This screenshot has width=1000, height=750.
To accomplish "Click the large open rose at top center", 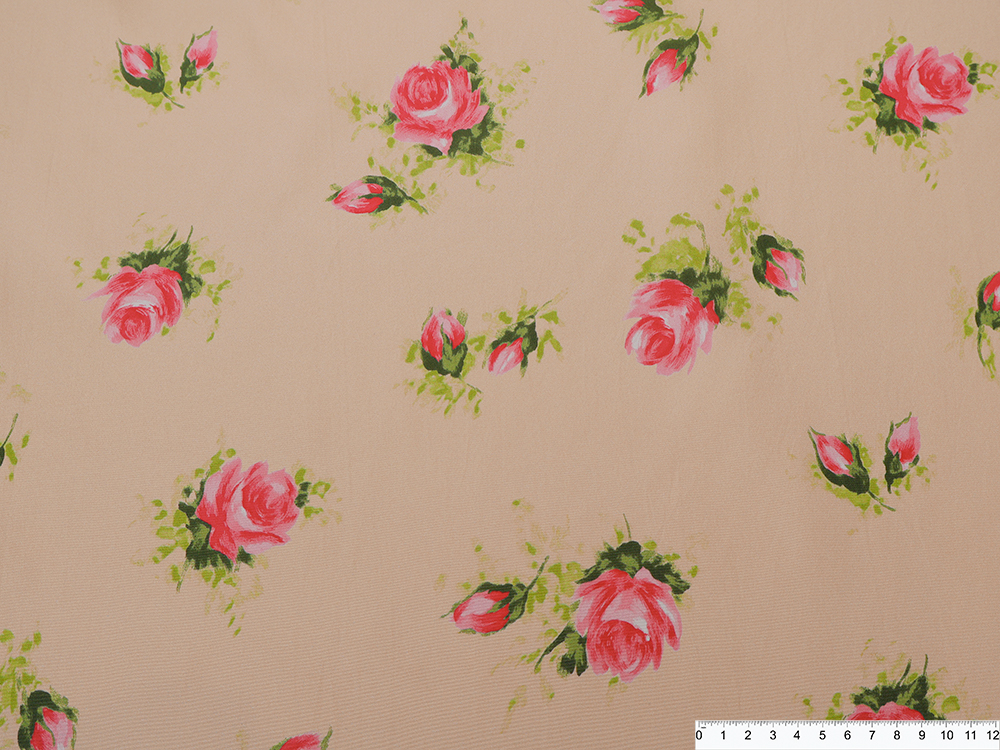I will [436, 103].
